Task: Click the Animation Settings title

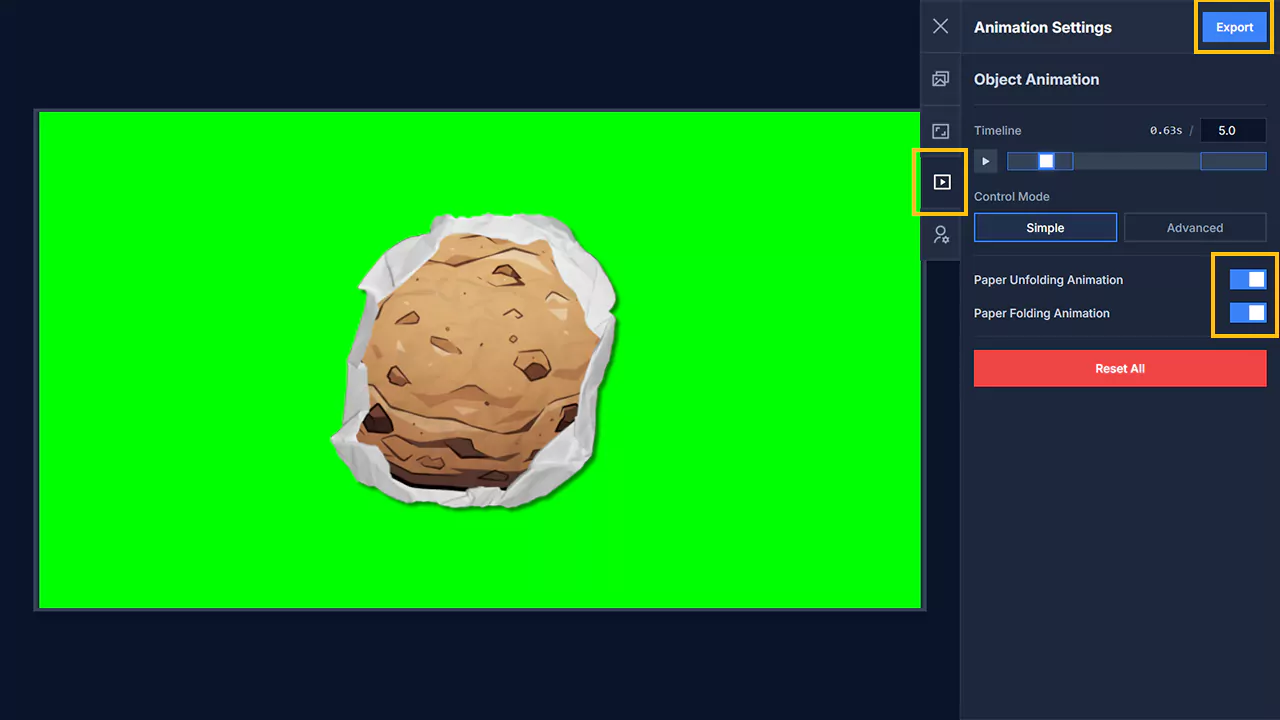Action: tap(1042, 27)
